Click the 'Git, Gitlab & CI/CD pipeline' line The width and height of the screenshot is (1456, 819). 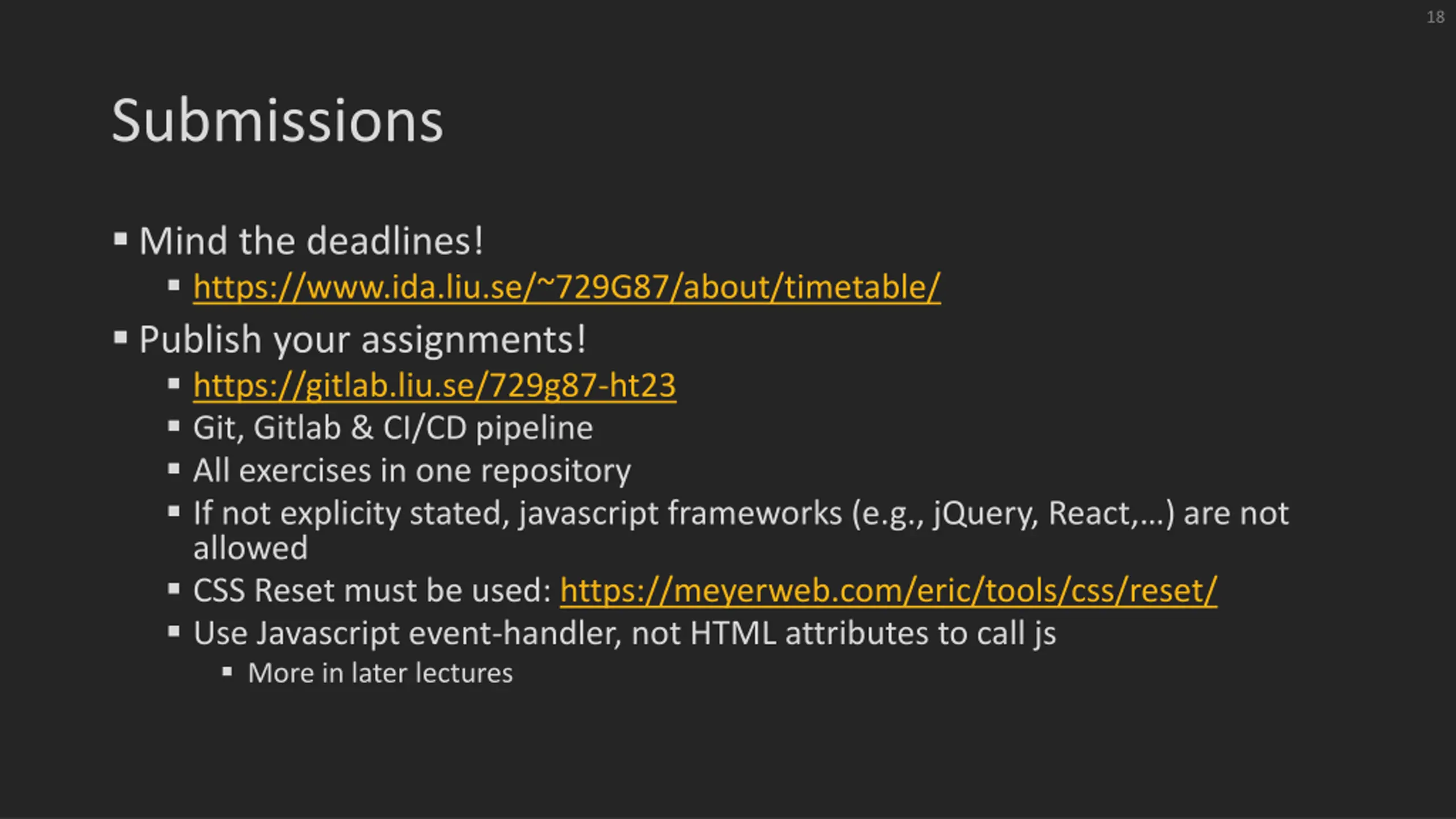(393, 428)
